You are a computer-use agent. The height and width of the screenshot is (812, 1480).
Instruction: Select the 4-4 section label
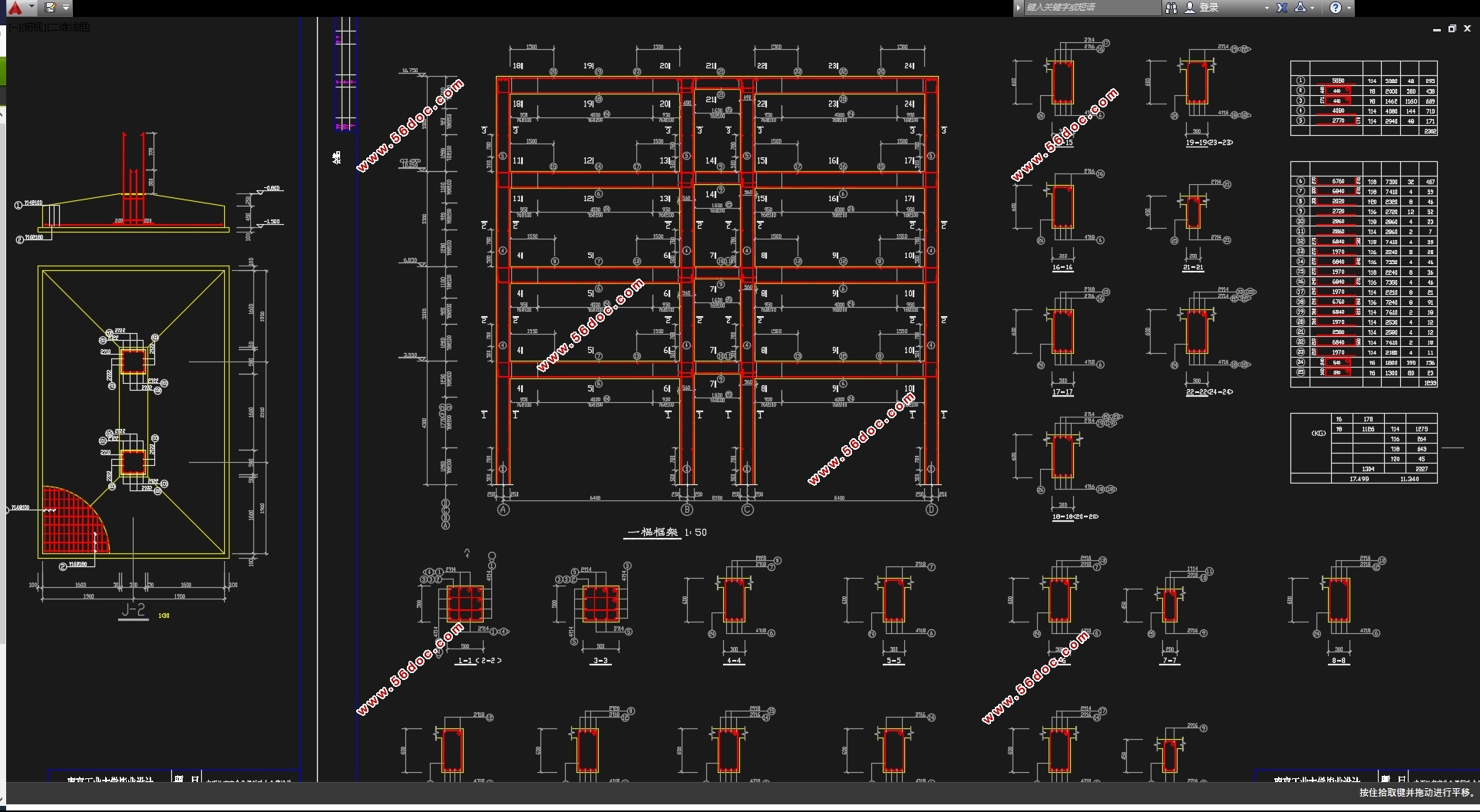pos(734,660)
